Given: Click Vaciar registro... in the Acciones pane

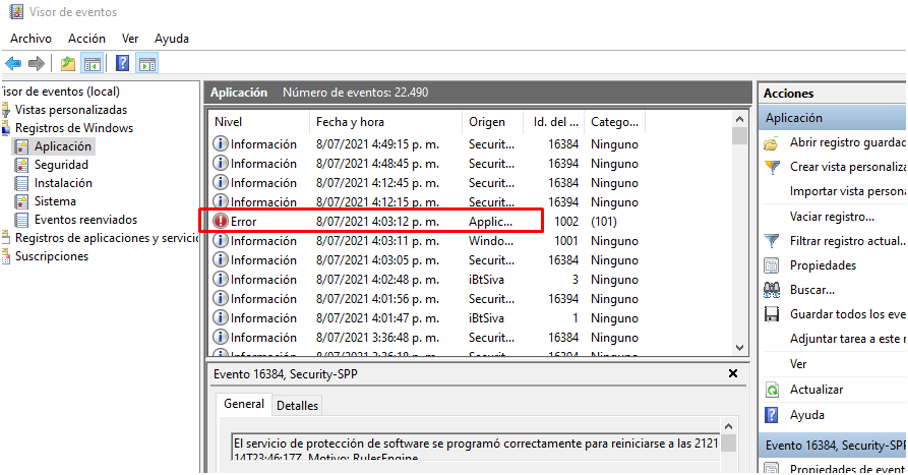Looking at the screenshot, I should pyautogui.click(x=831, y=217).
